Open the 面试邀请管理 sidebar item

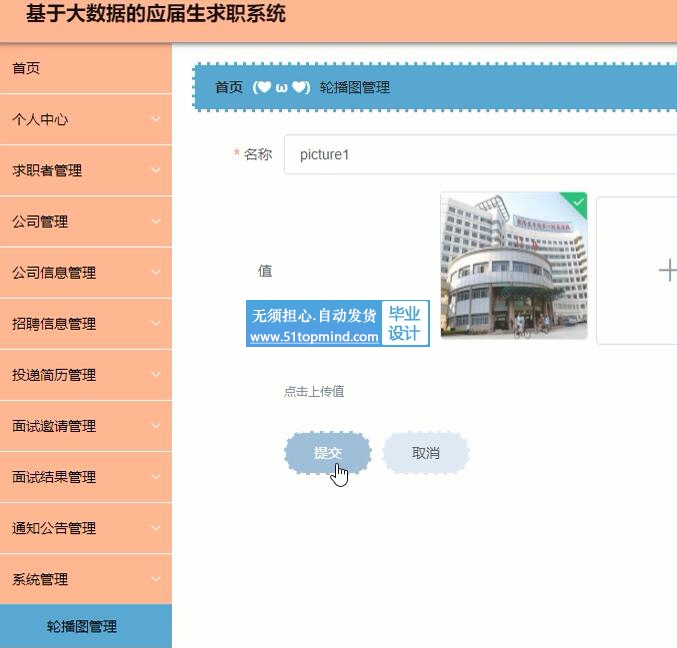[85, 426]
